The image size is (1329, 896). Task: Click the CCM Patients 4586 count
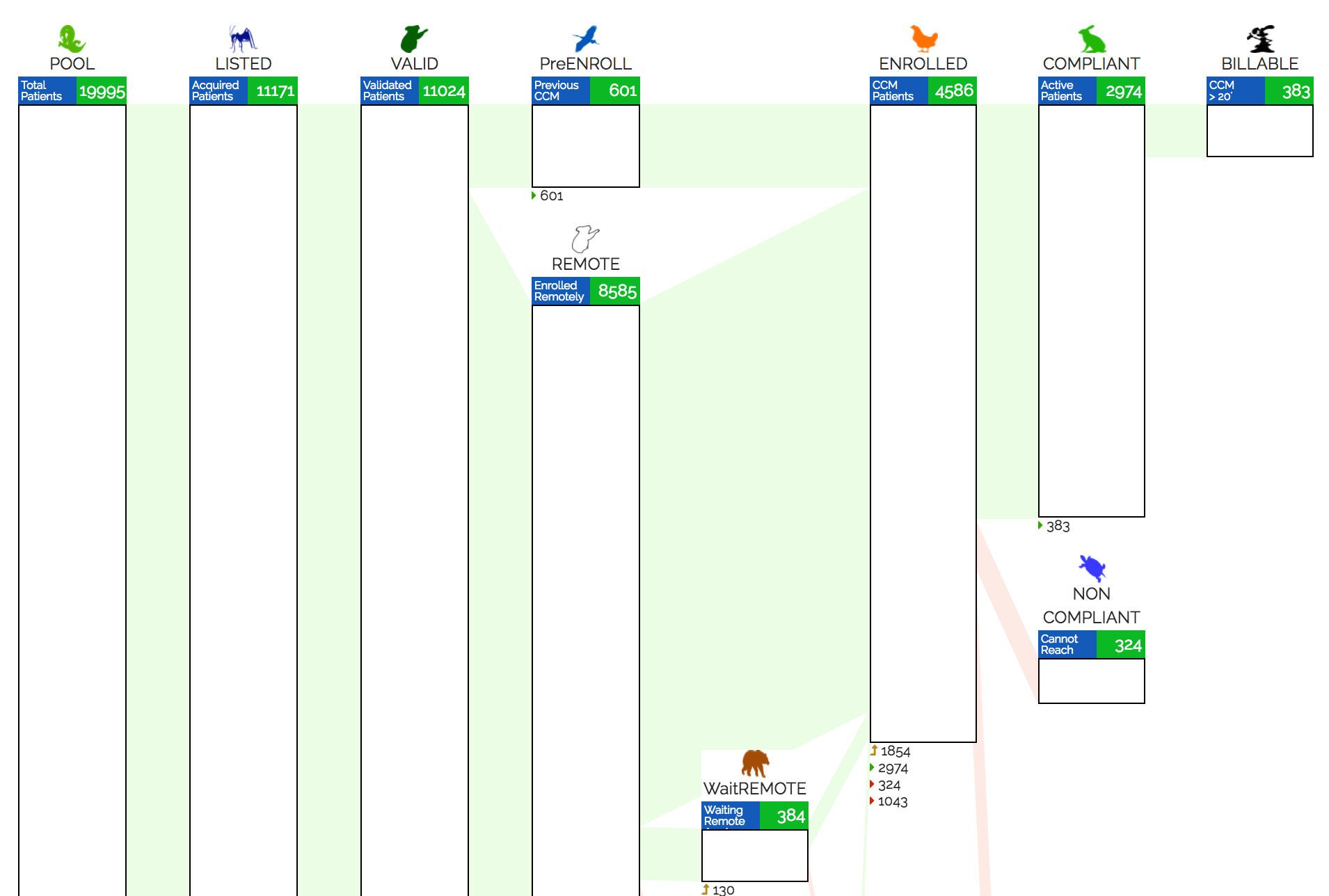point(953,91)
